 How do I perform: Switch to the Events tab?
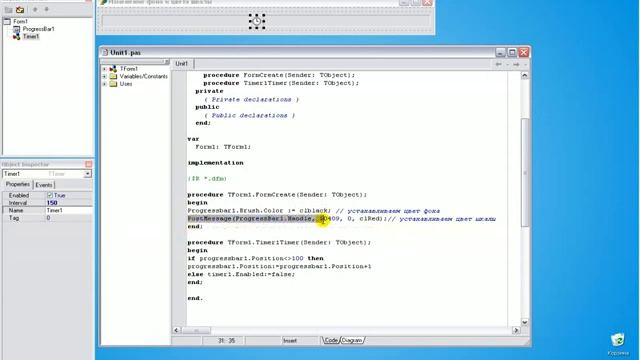[44, 185]
